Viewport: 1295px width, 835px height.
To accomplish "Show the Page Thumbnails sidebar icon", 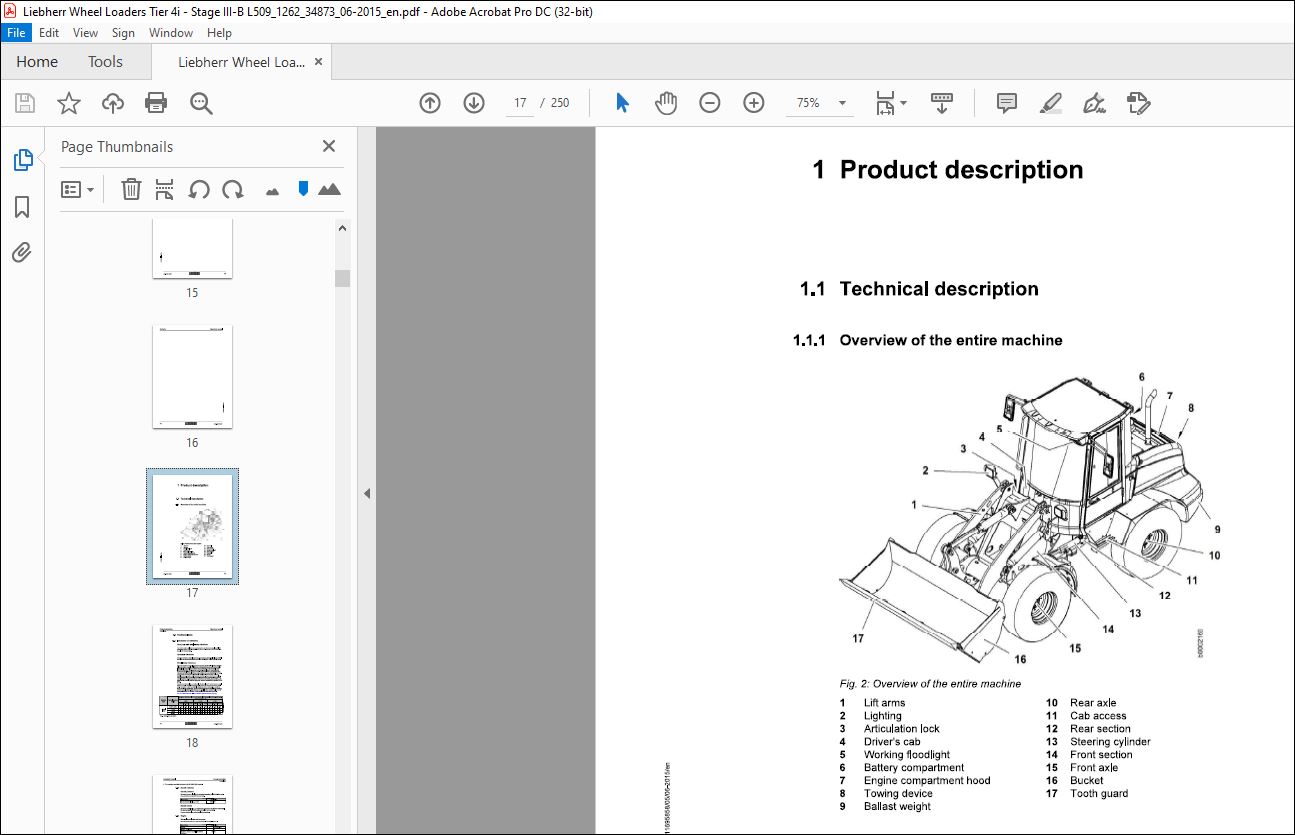I will [x=22, y=160].
